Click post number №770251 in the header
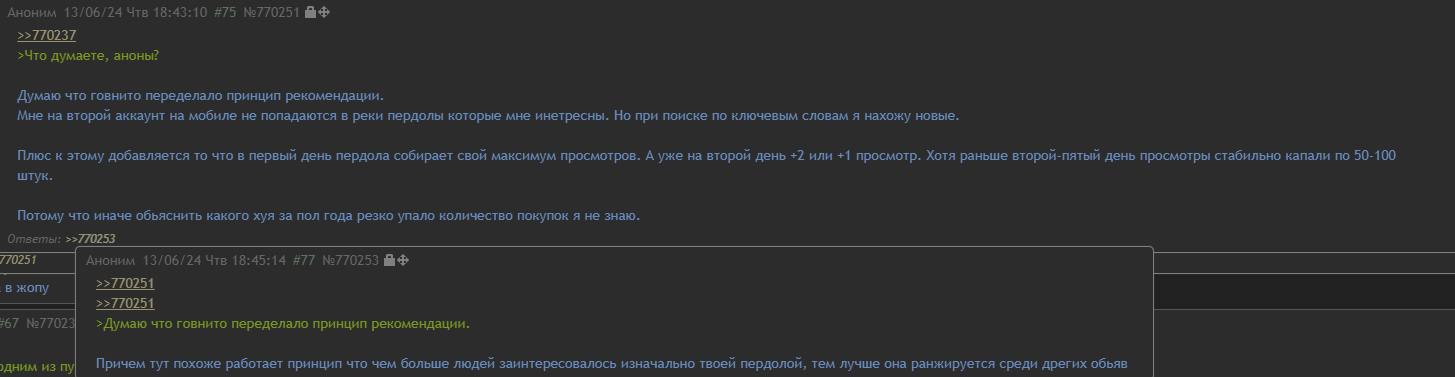 [x=272, y=13]
